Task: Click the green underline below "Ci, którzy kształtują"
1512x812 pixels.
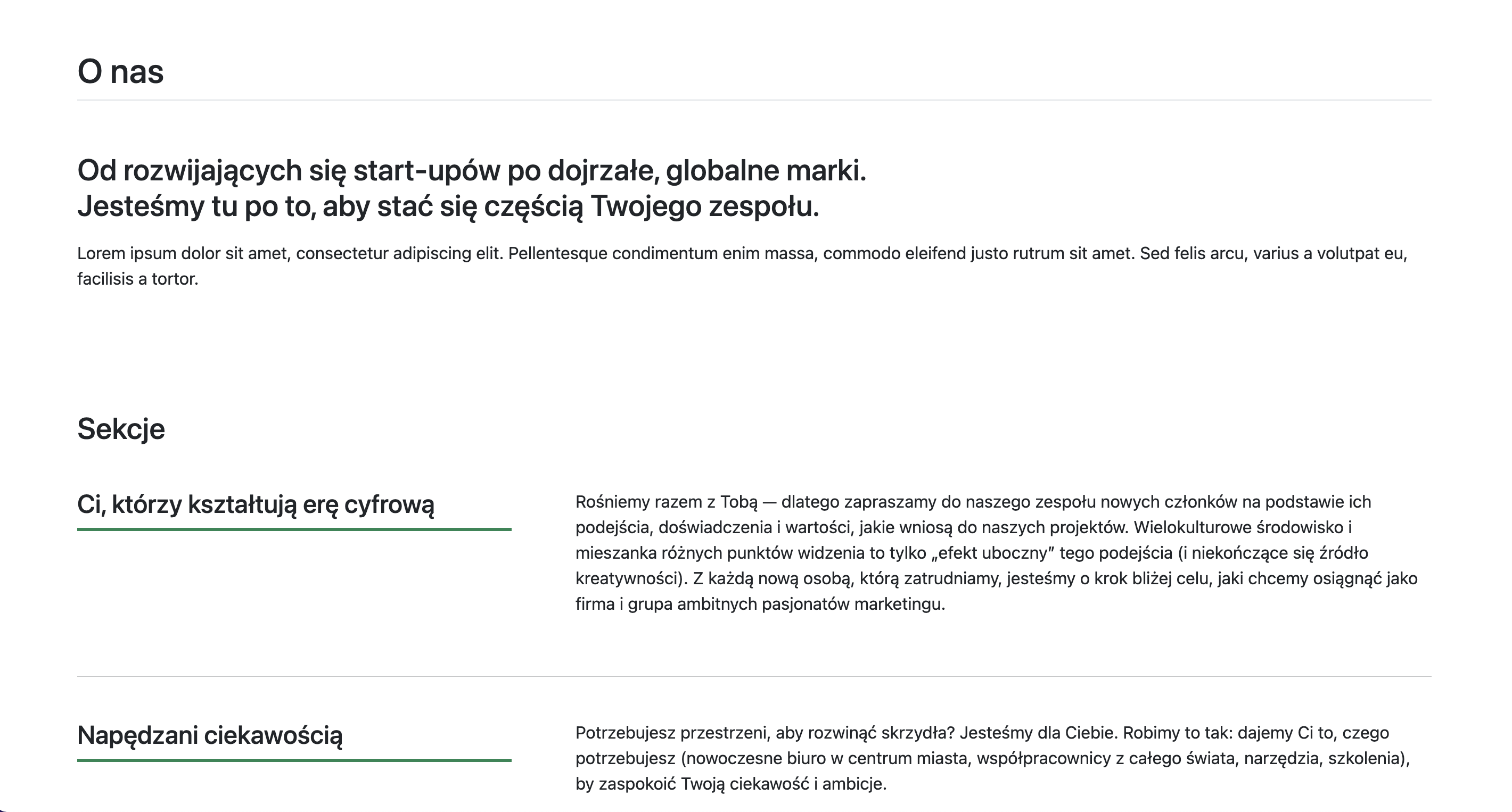Action: click(x=294, y=529)
